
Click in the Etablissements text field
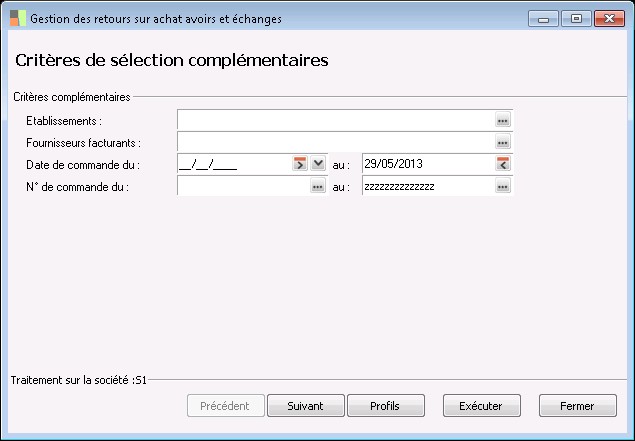(335, 120)
